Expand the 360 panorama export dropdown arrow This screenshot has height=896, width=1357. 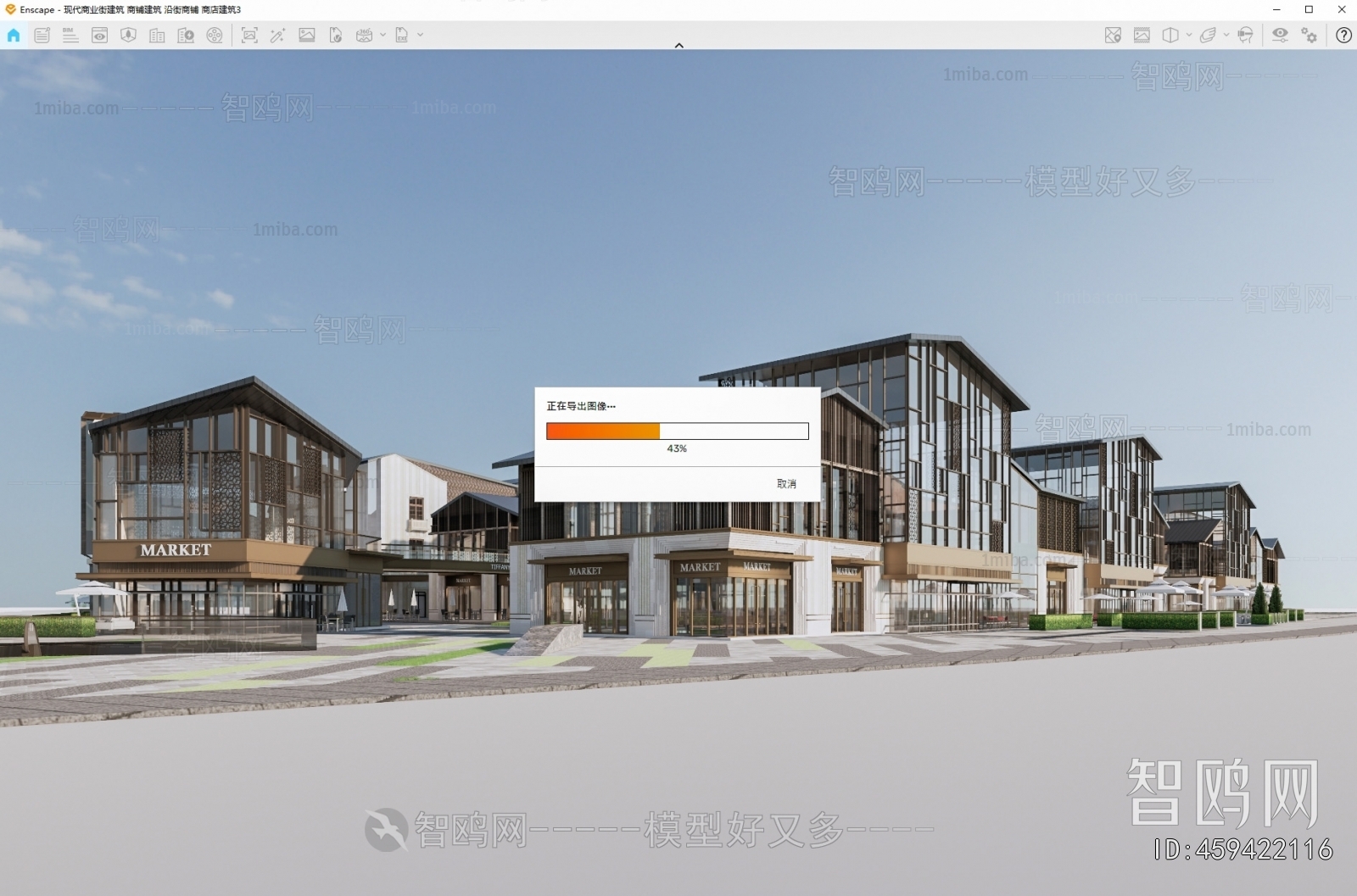[x=383, y=35]
